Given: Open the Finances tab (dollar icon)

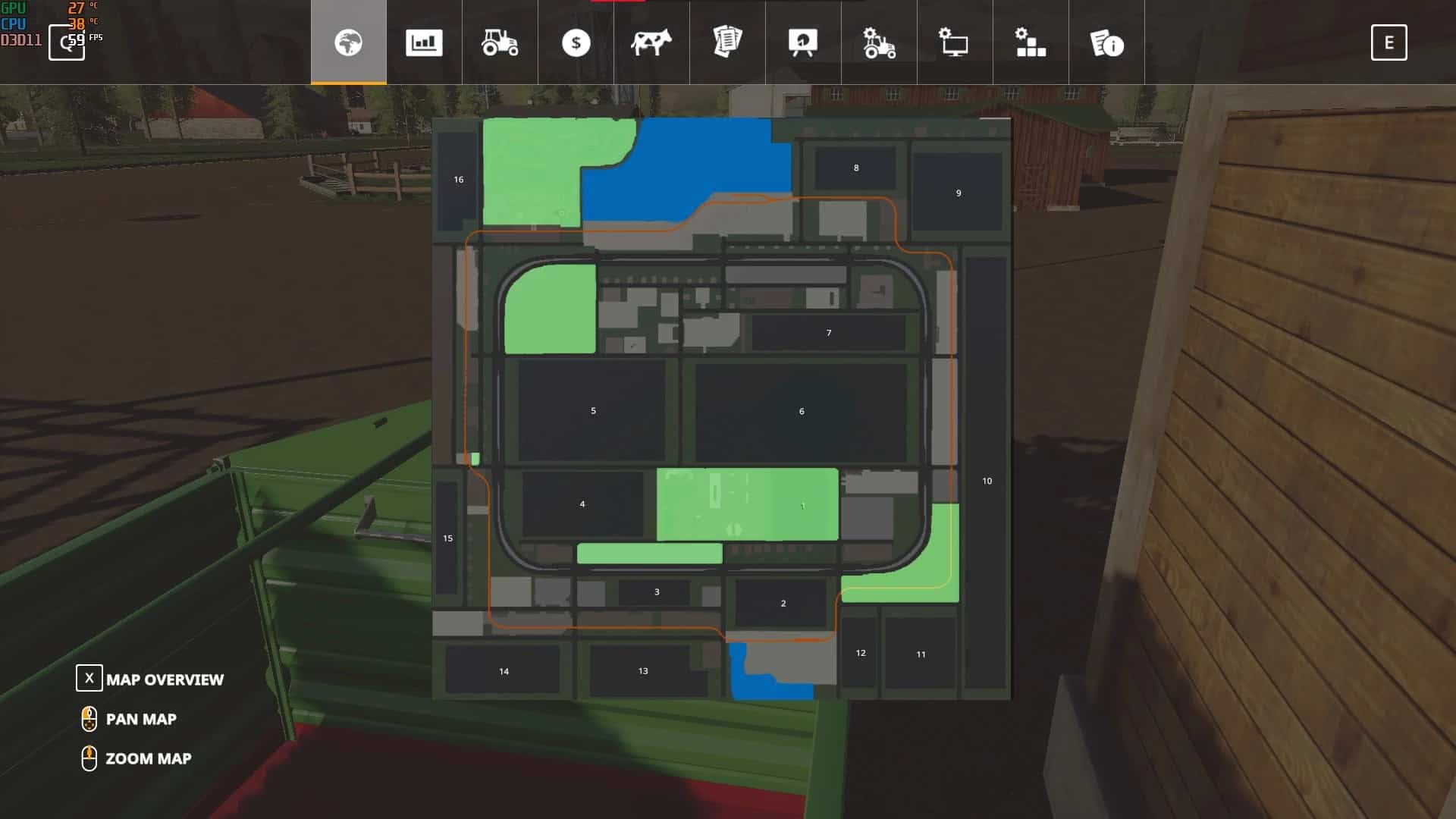Looking at the screenshot, I should coord(575,43).
